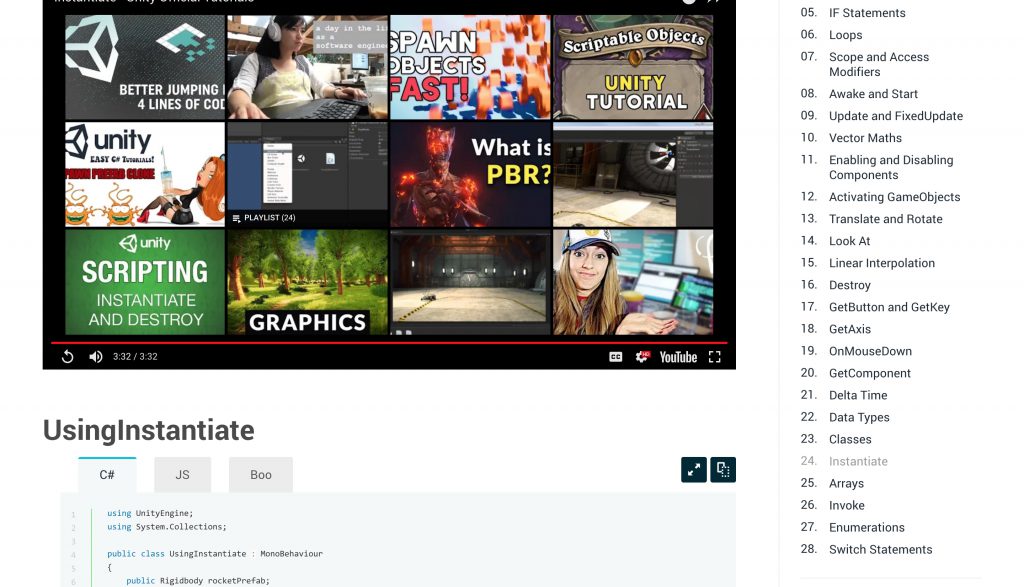The height and width of the screenshot is (587, 1024).
Task: Go to the OnMouseDown lesson
Action: click(870, 351)
